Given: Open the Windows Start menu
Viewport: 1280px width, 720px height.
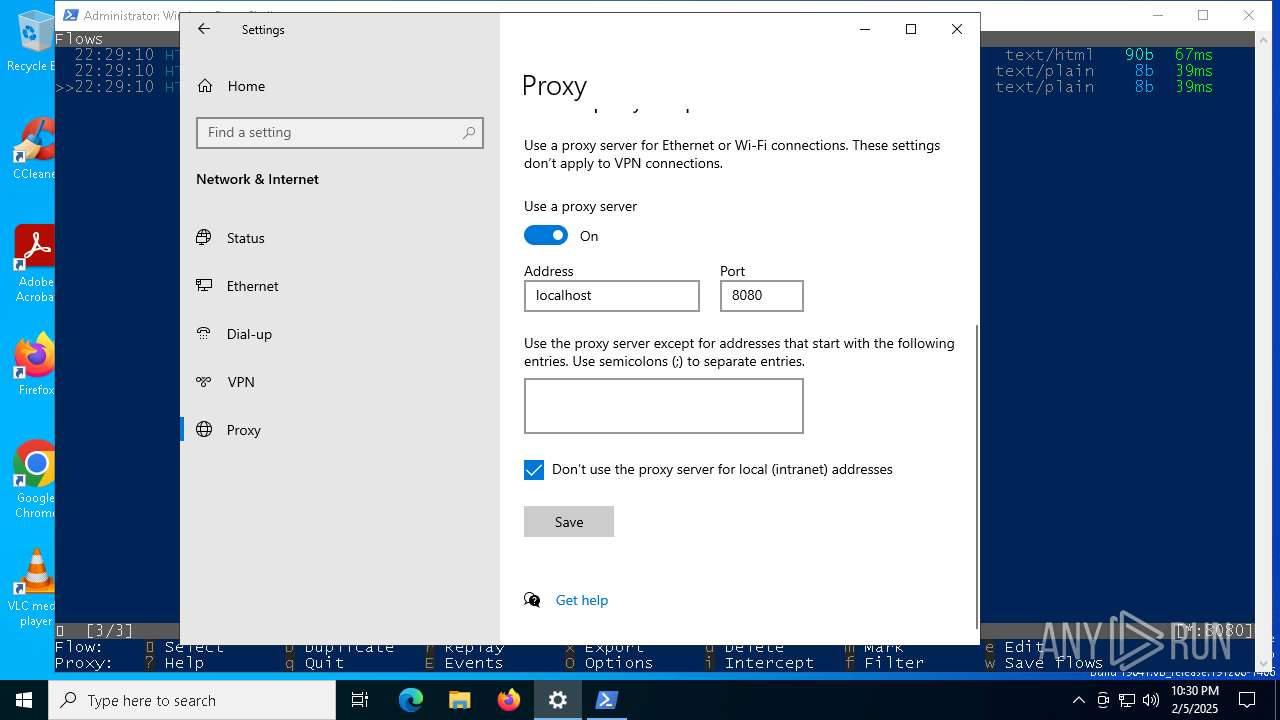Looking at the screenshot, I should [24, 700].
